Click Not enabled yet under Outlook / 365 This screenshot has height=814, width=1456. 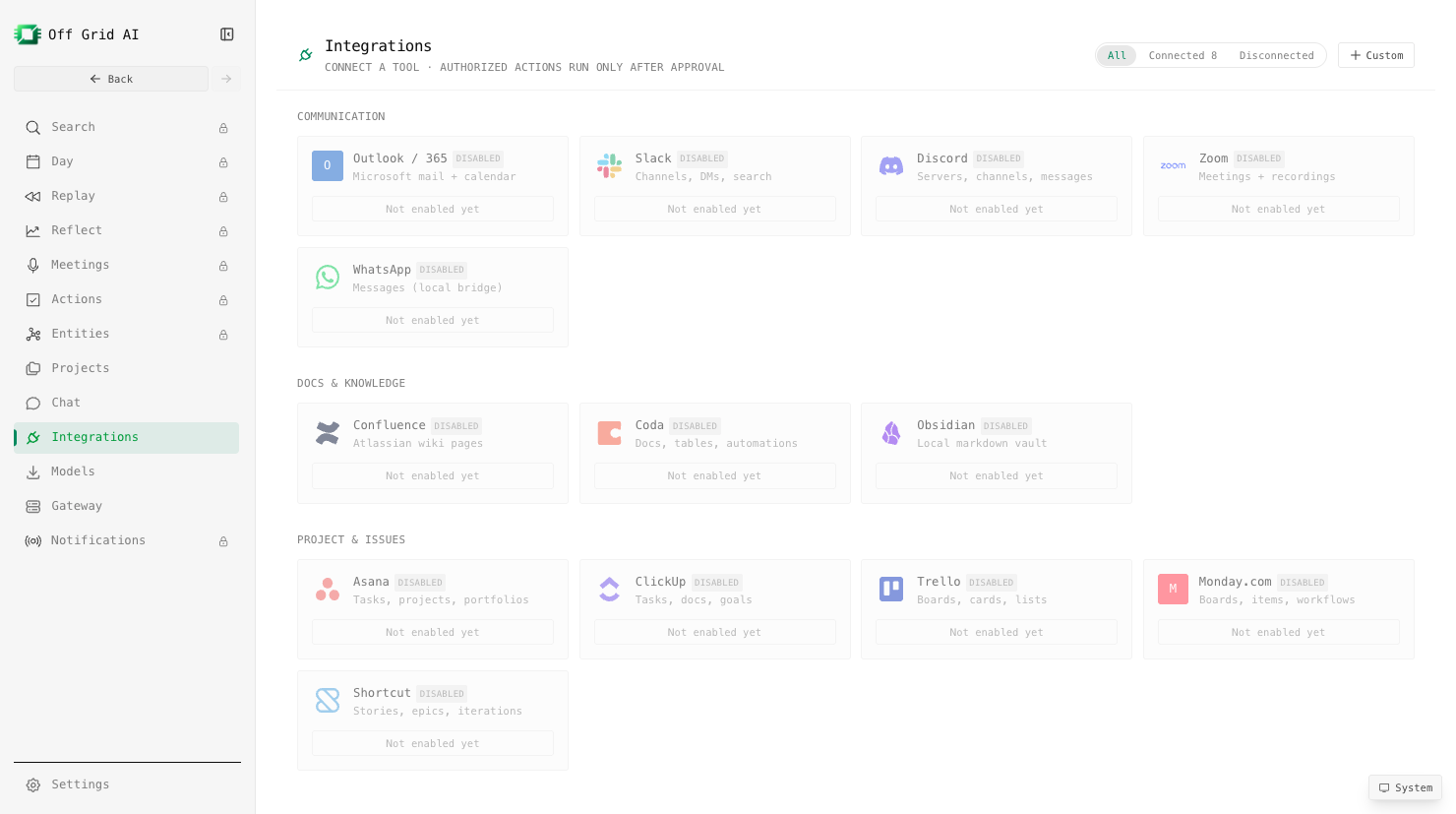(433, 209)
